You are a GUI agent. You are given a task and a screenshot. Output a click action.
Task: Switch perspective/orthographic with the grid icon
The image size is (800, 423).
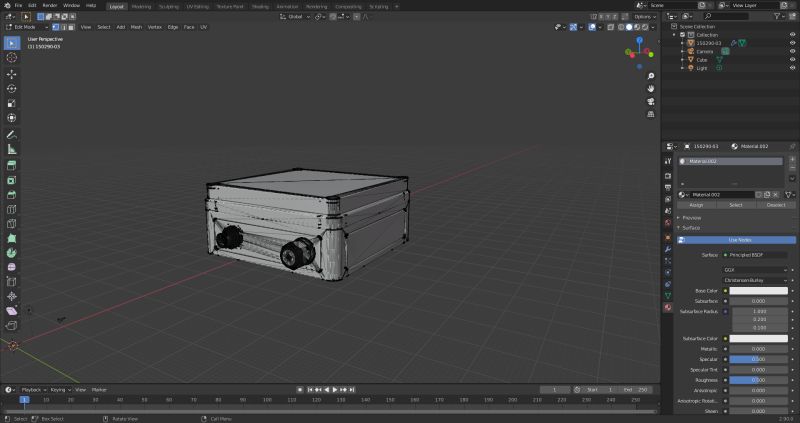651,114
